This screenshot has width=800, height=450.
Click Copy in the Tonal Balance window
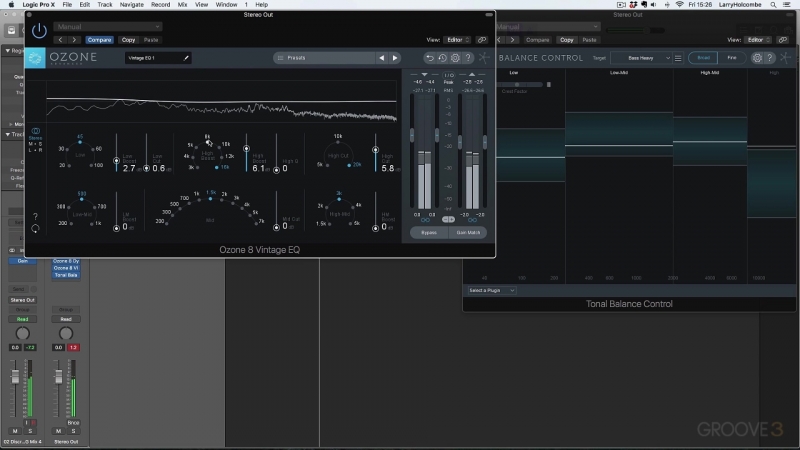pos(566,40)
